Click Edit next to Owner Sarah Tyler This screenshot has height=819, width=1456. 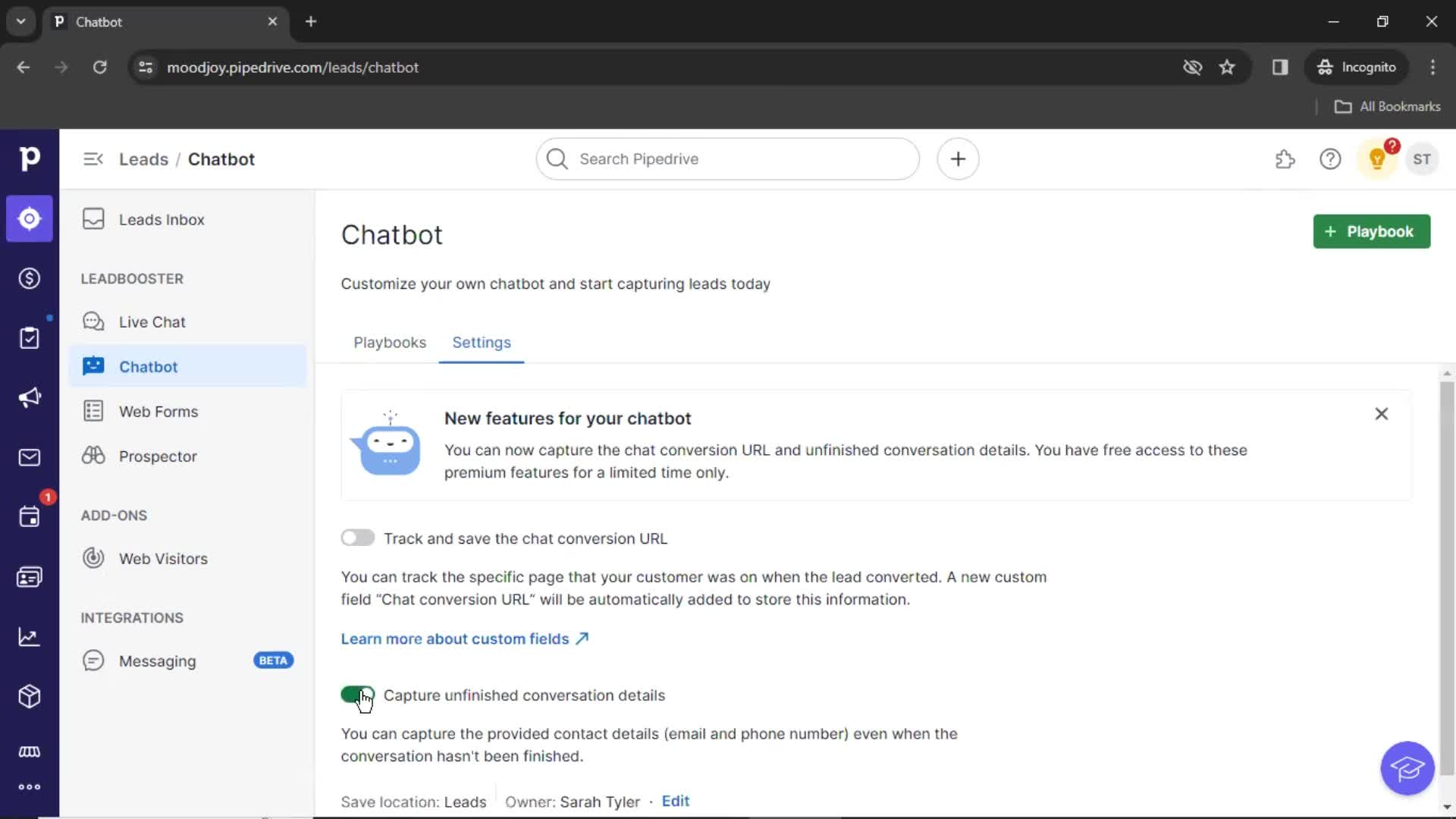point(675,800)
